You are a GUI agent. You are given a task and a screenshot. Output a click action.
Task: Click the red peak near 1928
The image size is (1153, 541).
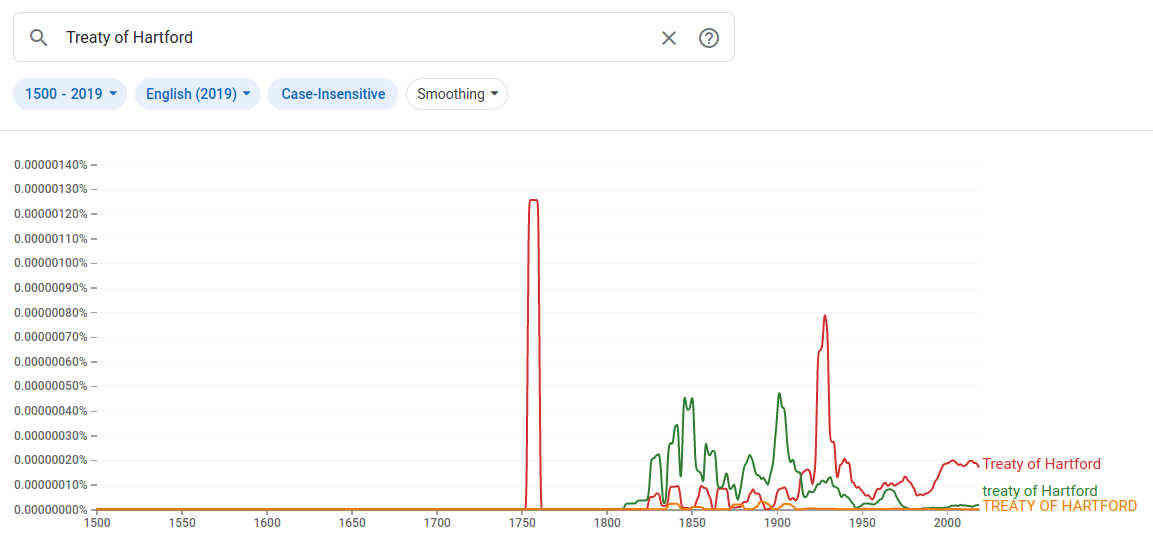pyautogui.click(x=825, y=316)
